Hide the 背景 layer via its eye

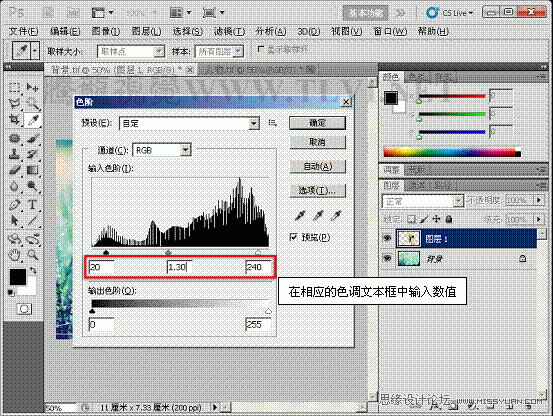pyautogui.click(x=387, y=258)
